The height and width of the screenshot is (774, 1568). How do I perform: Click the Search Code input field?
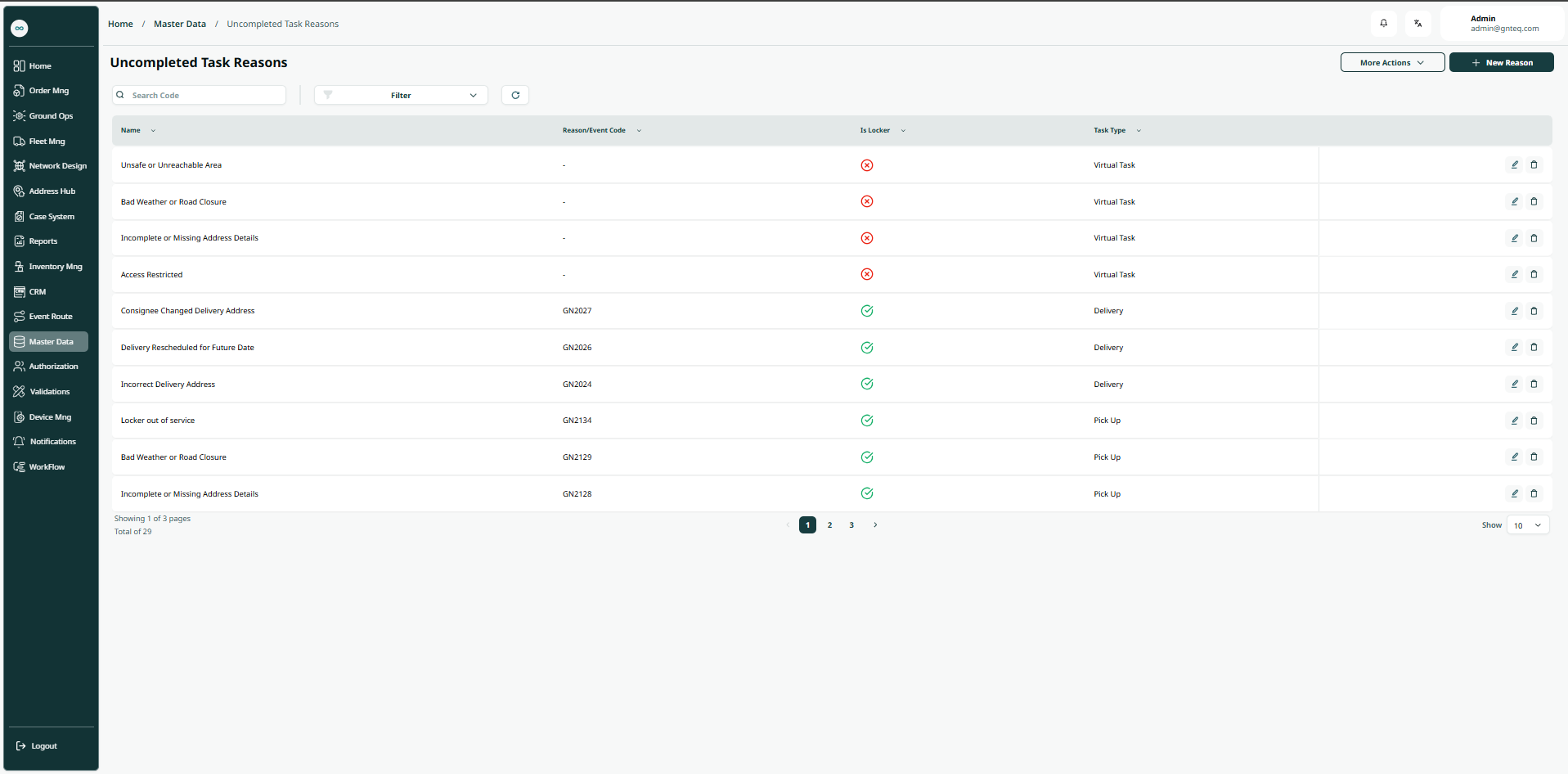(204, 96)
